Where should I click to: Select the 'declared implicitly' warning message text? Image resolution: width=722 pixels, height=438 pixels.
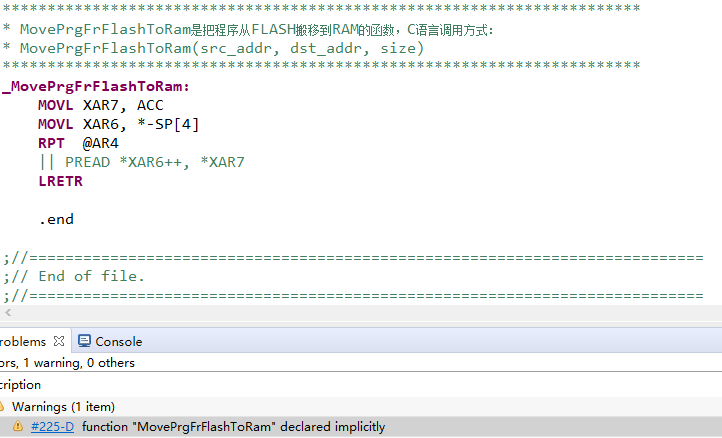233,426
